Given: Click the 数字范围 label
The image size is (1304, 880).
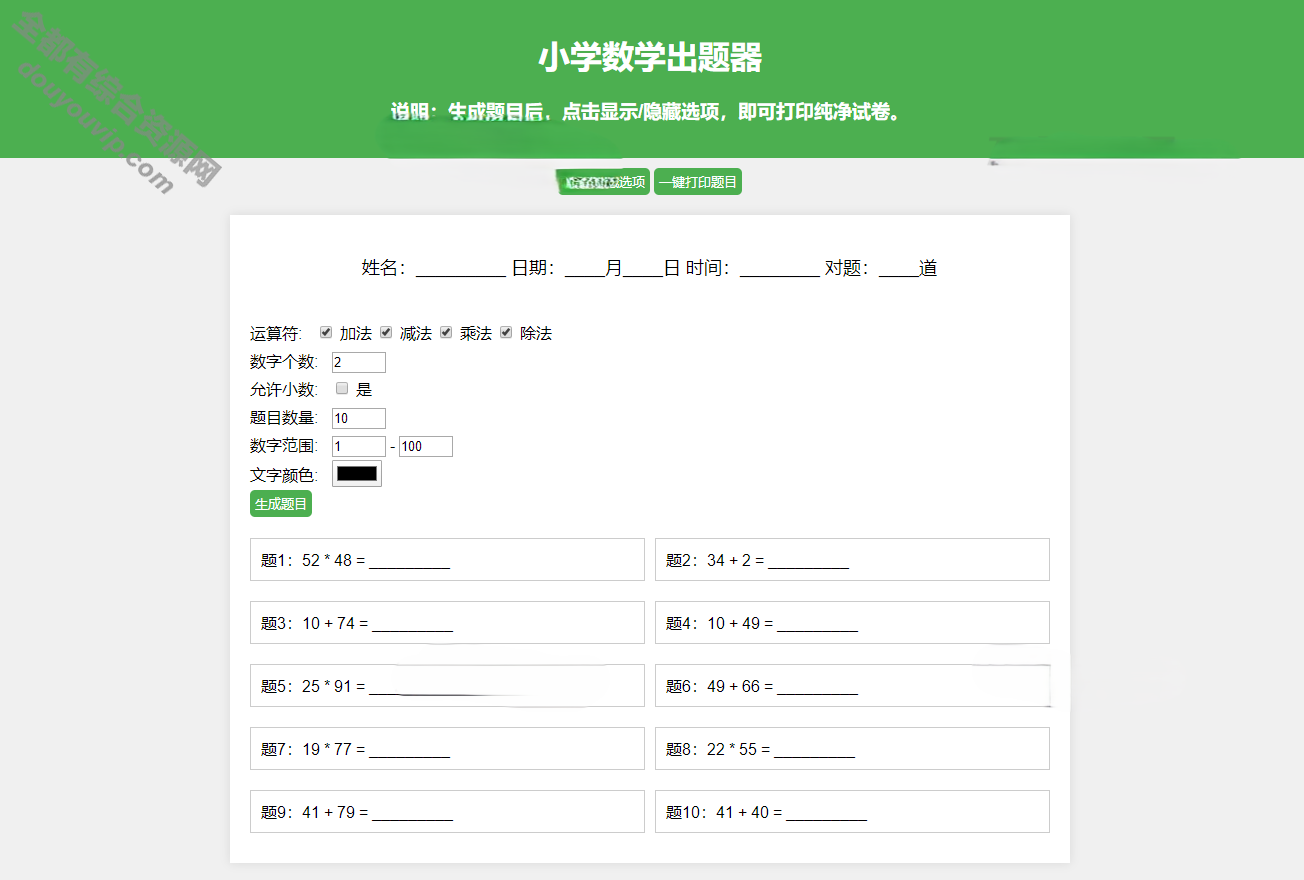Looking at the screenshot, I should tap(284, 446).
